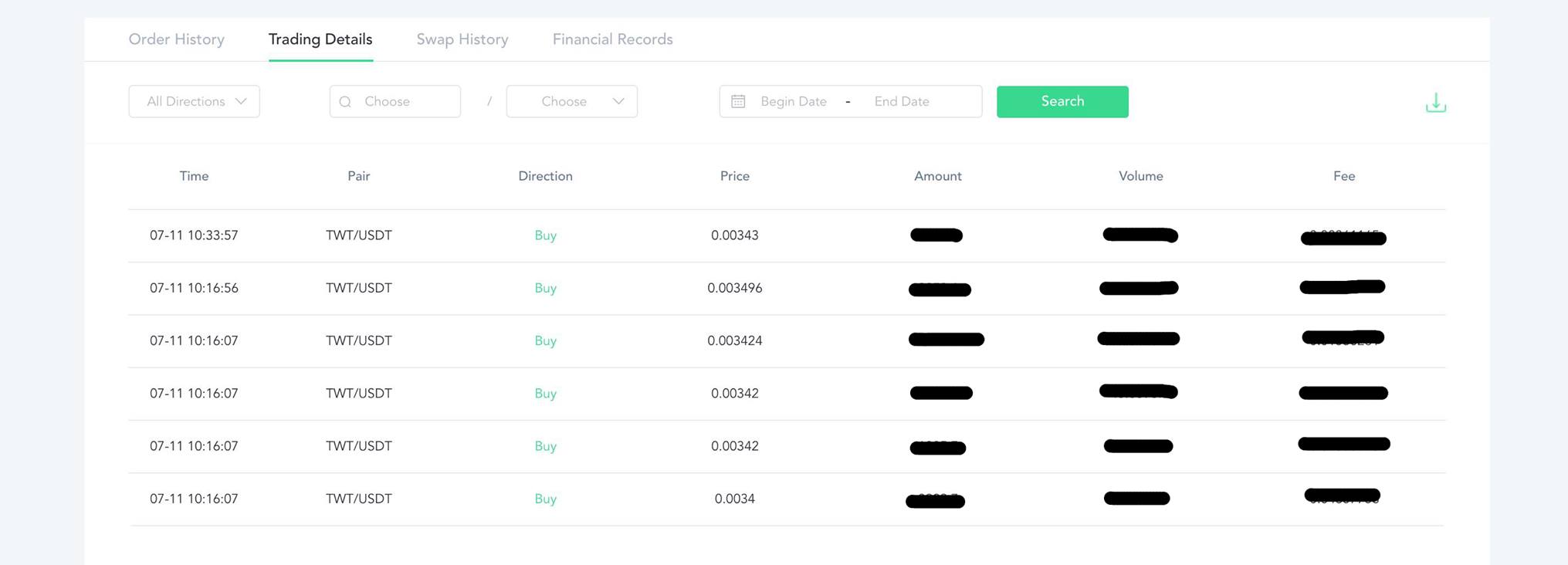Click the download export icon
Image resolution: width=1568 pixels, height=565 pixels.
coord(1435,103)
